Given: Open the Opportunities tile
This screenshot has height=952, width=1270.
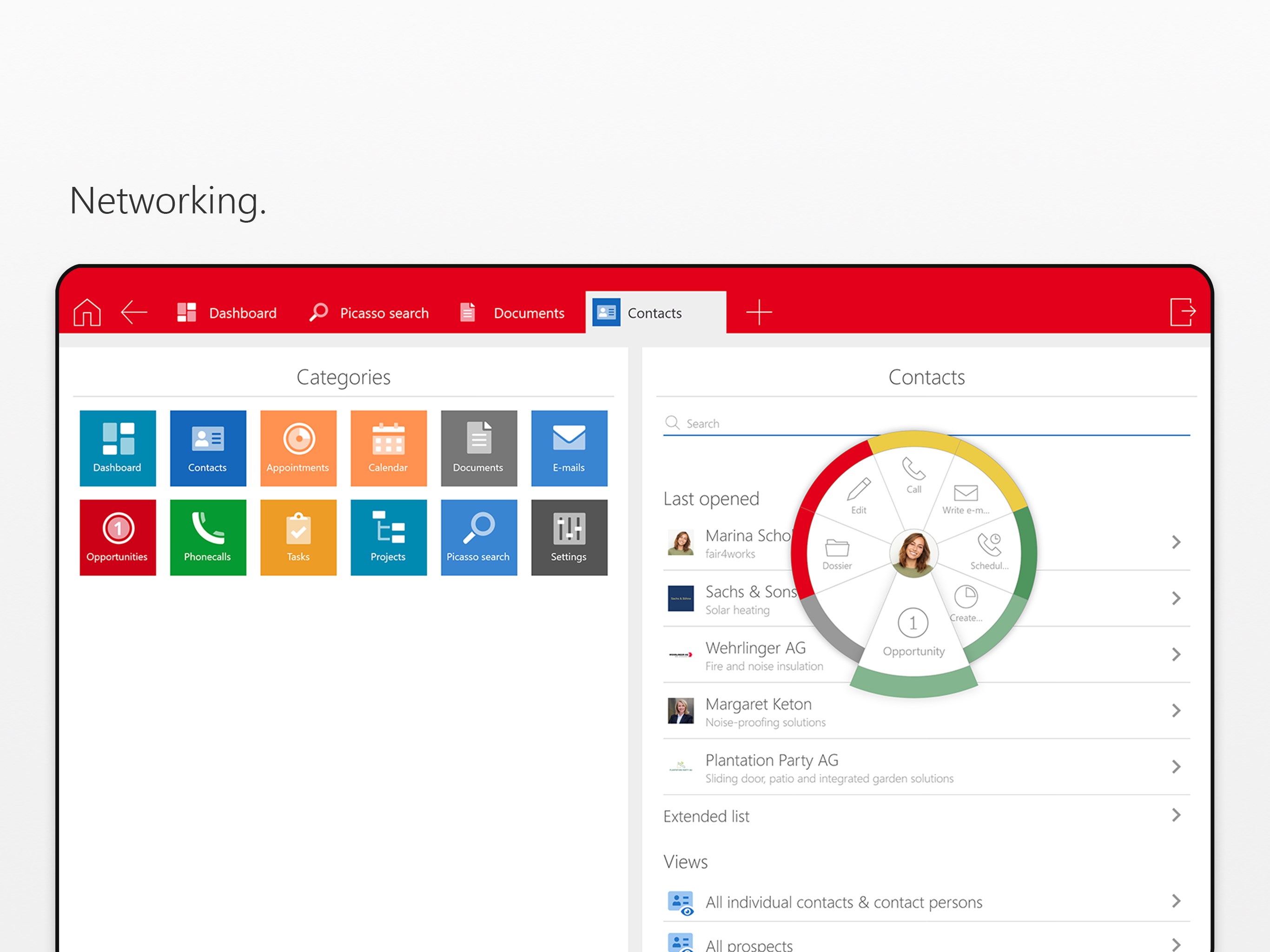Looking at the screenshot, I should [118, 537].
